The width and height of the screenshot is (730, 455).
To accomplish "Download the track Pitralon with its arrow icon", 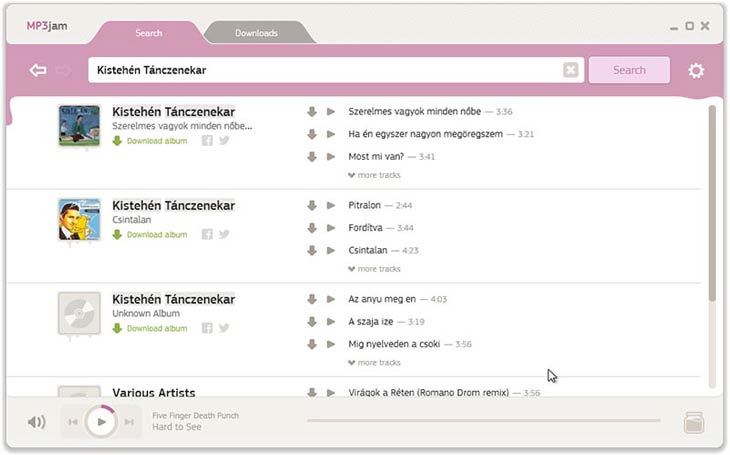I will coord(312,205).
